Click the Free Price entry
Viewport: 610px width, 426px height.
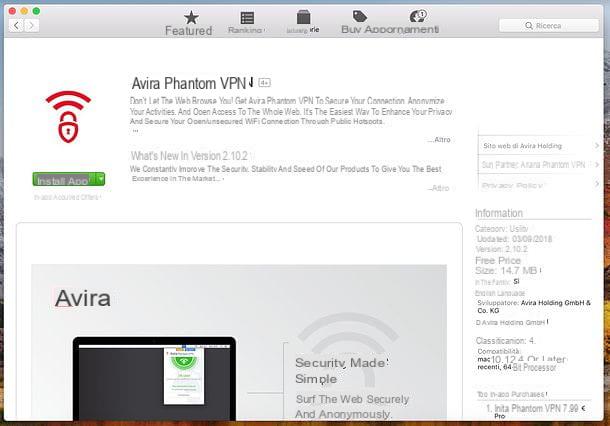[498, 260]
